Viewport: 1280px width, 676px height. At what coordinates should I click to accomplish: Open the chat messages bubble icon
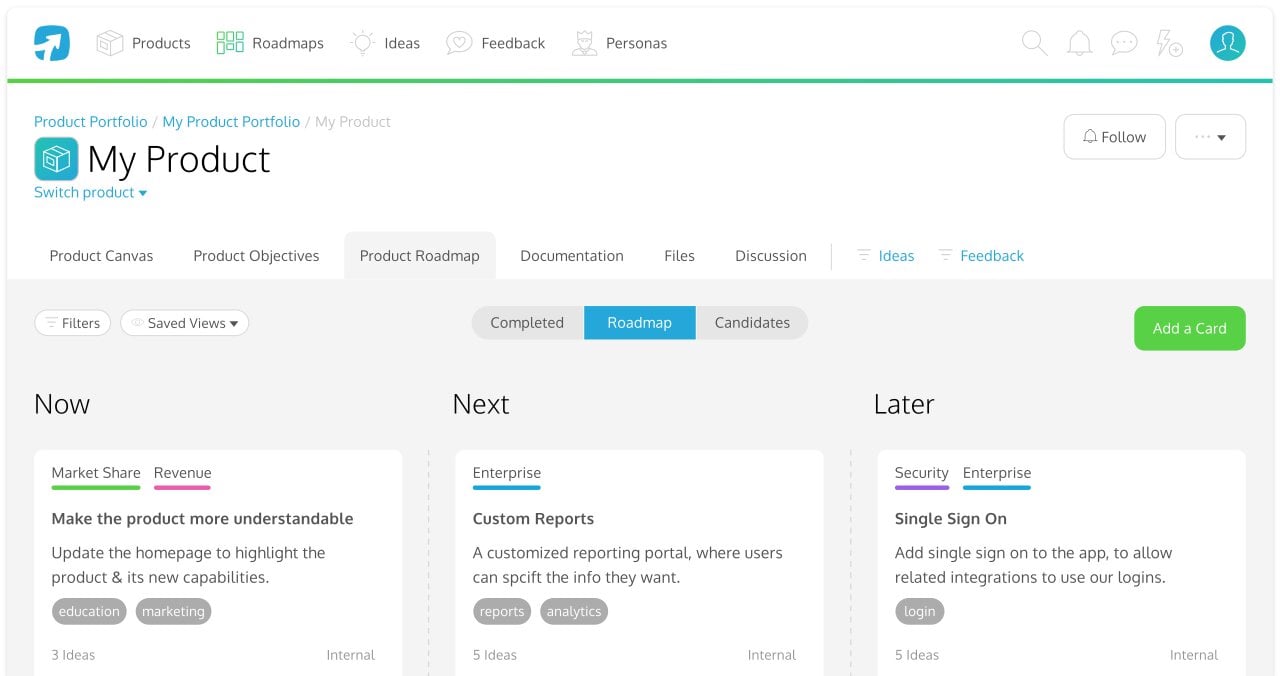click(x=1124, y=43)
